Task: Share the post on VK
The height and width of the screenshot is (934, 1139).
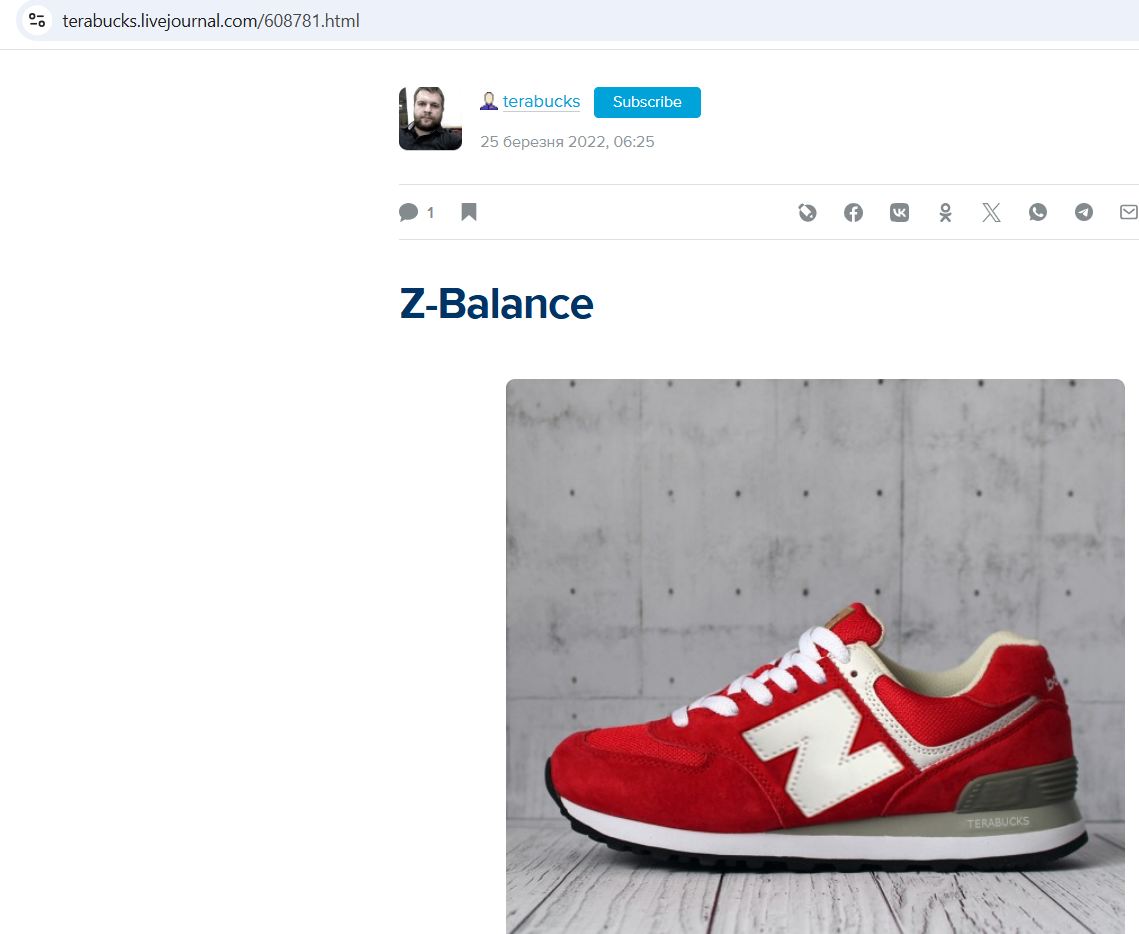Action: pos(899,212)
